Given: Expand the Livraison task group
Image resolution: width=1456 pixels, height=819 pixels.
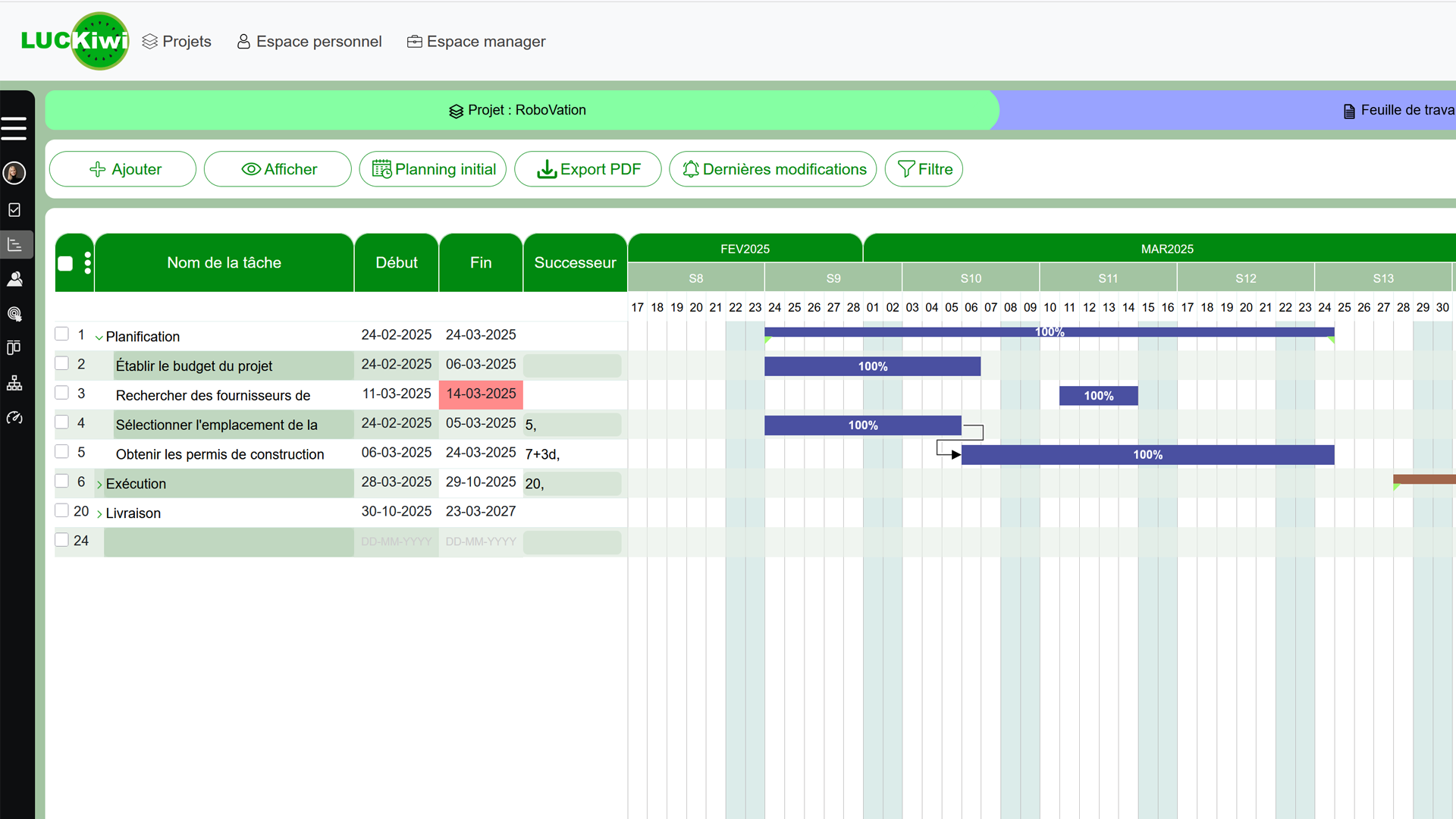Looking at the screenshot, I should [x=99, y=514].
